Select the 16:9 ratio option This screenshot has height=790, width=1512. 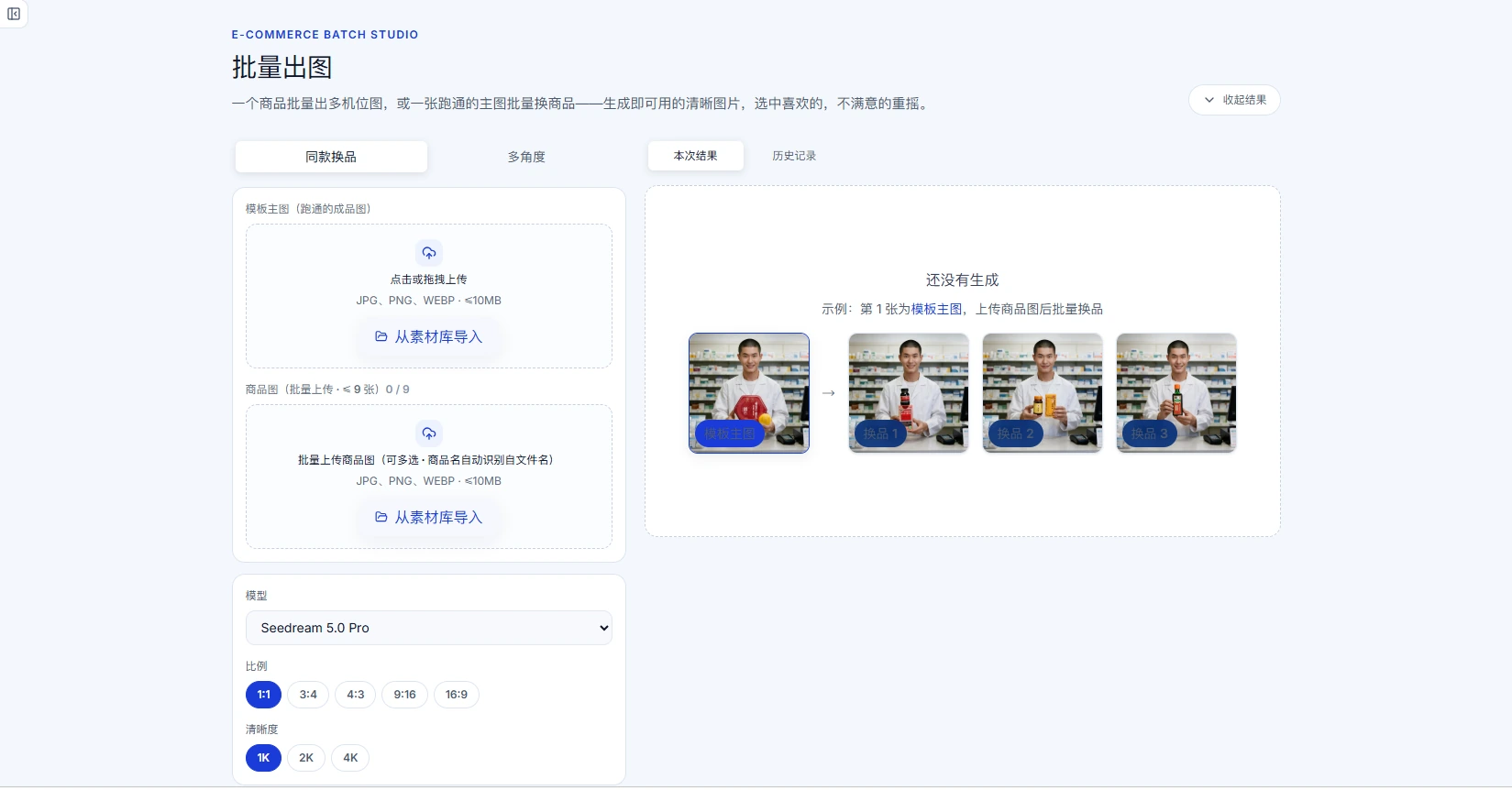[457, 695]
